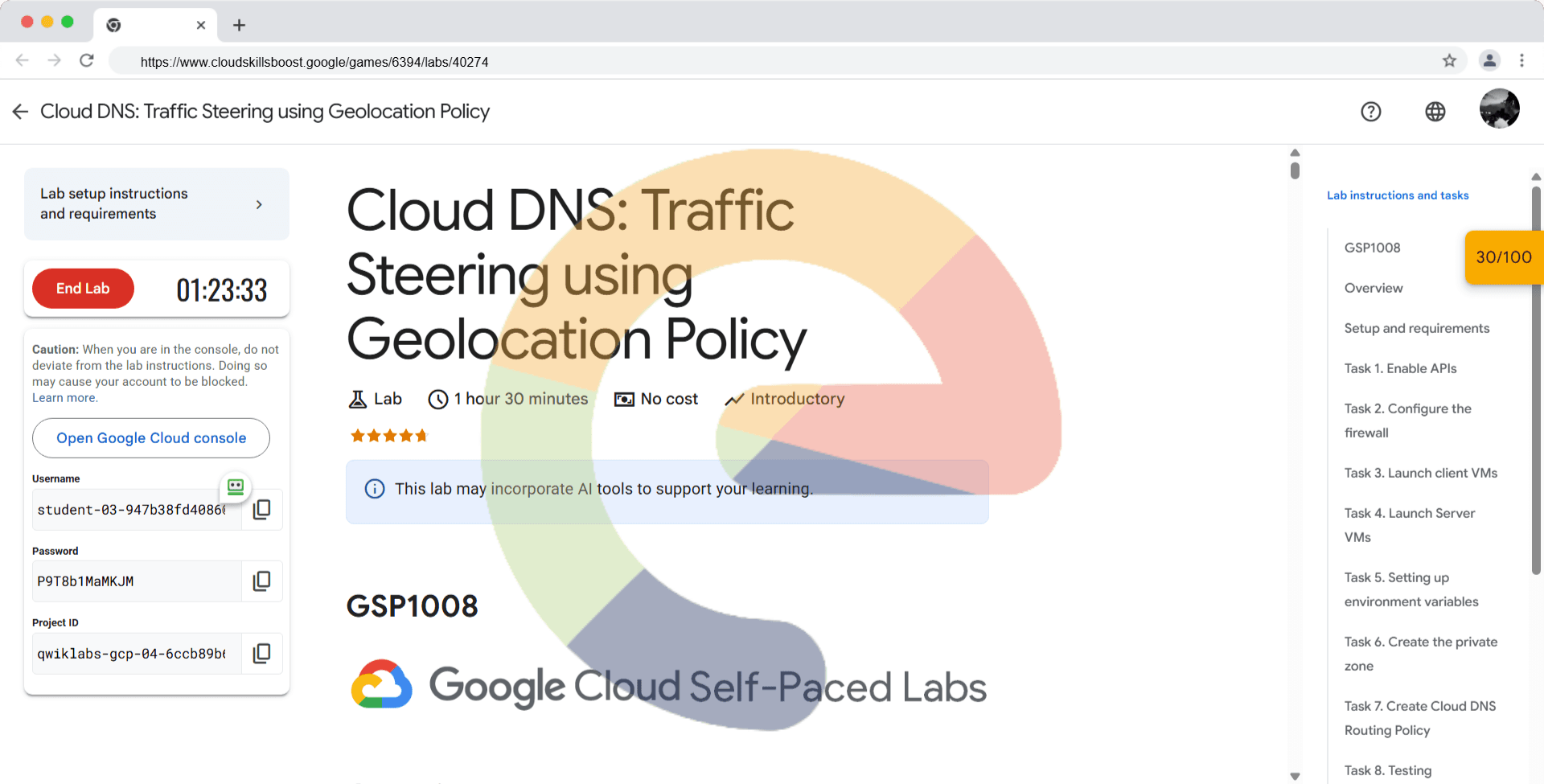Copy the Password value
This screenshot has width=1544, height=784.
pos(262,581)
